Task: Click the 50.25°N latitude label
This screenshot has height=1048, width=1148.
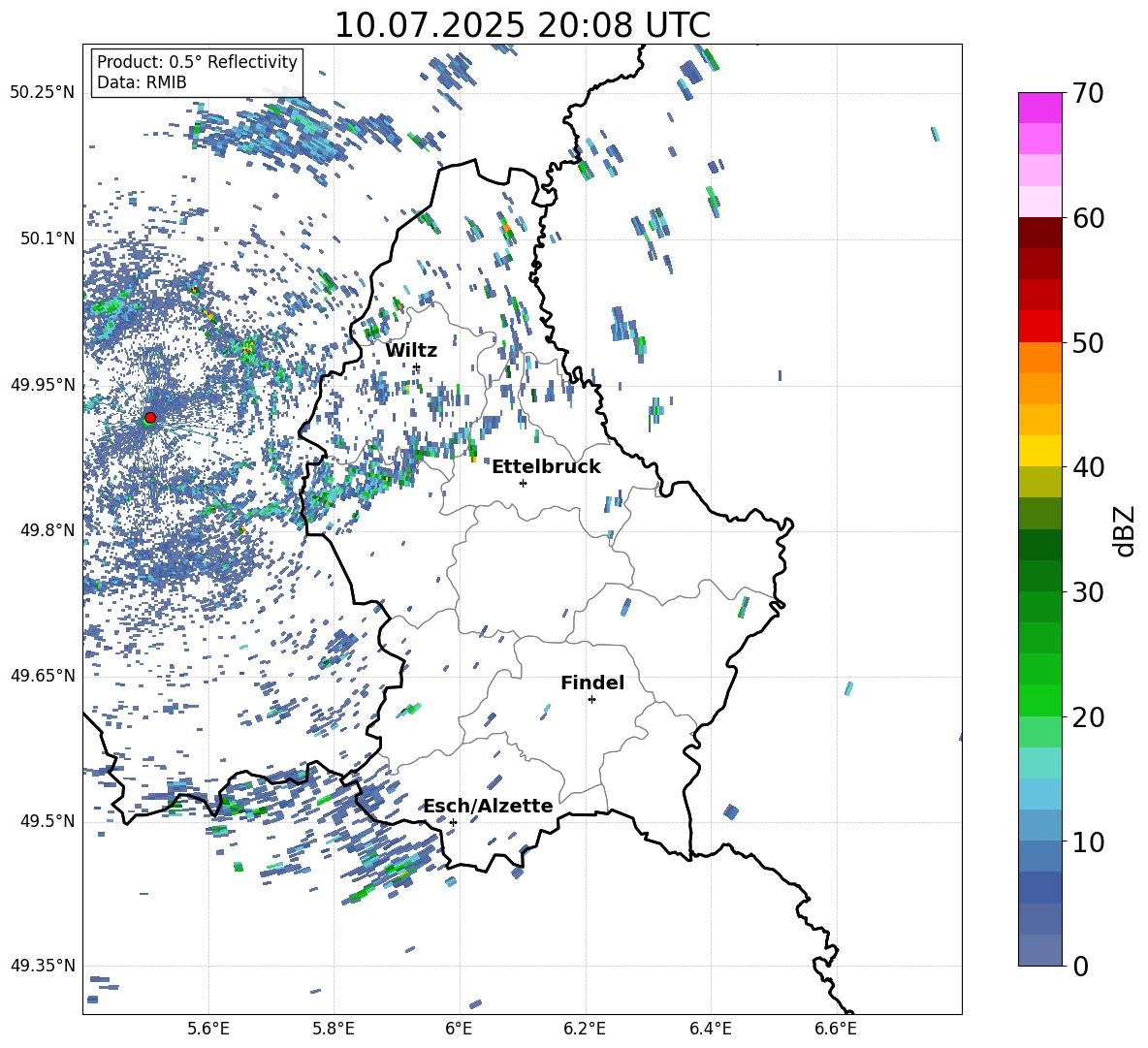Action: click(x=43, y=93)
